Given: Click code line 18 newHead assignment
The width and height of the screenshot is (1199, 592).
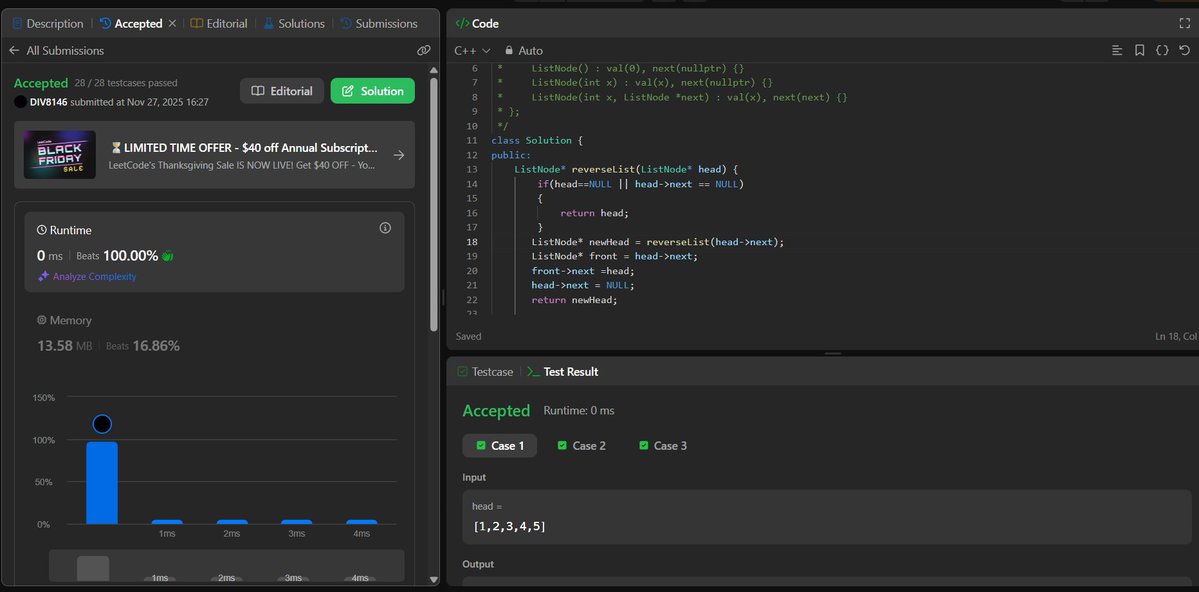Looking at the screenshot, I should click(658, 242).
